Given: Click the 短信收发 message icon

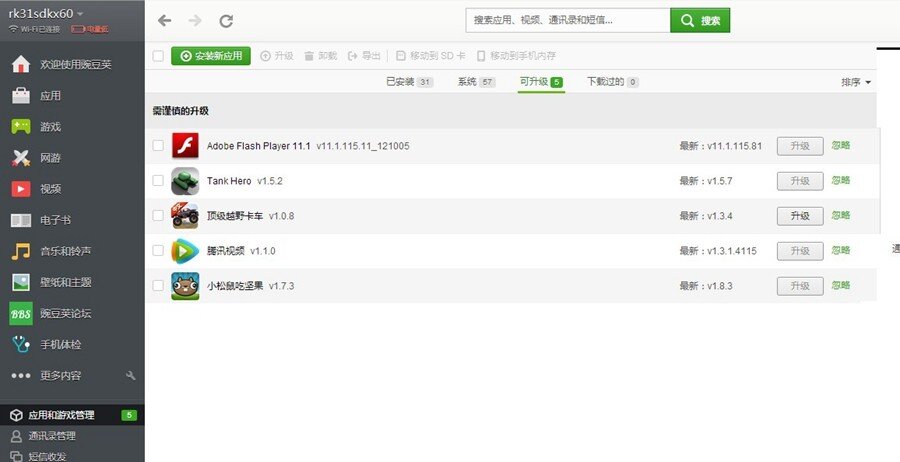Looking at the screenshot, I should point(17,456).
